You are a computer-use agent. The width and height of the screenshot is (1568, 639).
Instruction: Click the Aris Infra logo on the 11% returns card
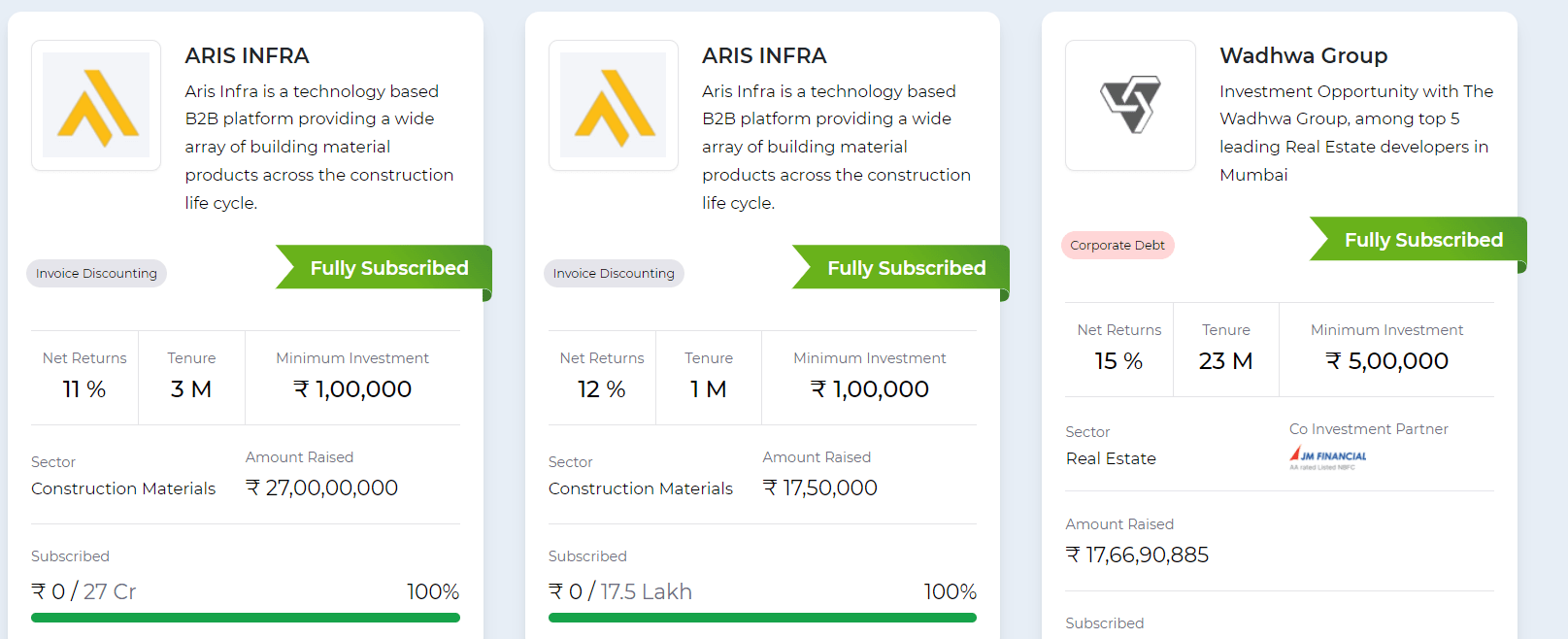coord(96,105)
